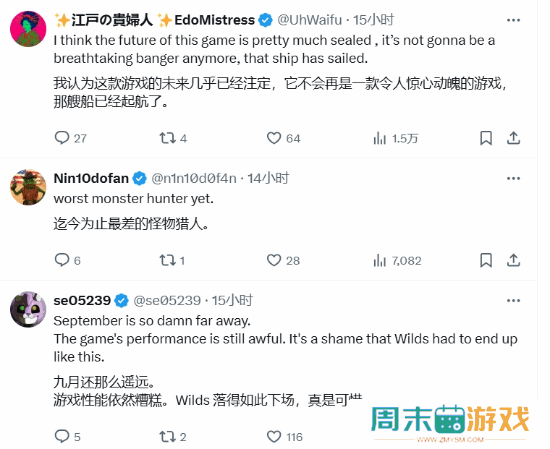Bookmark the Nin10dofan tweet
This screenshot has height=449, width=550.
tap(486, 260)
